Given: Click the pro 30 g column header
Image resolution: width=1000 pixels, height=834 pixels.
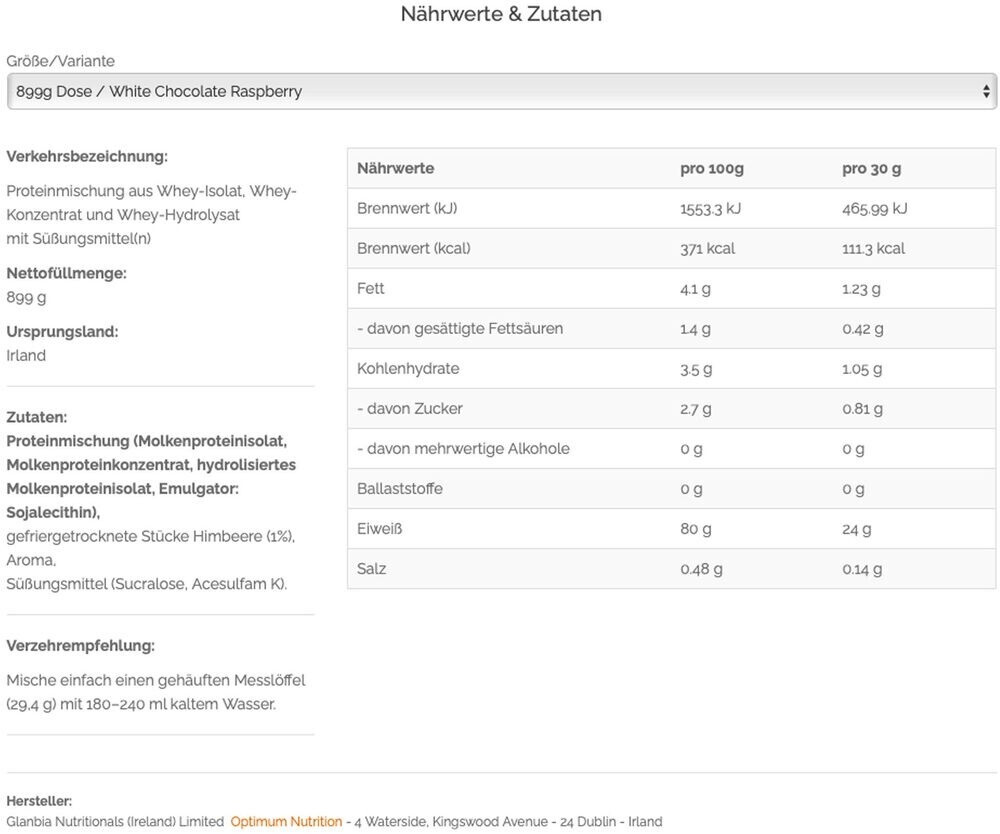Looking at the screenshot, I should coord(871,168).
